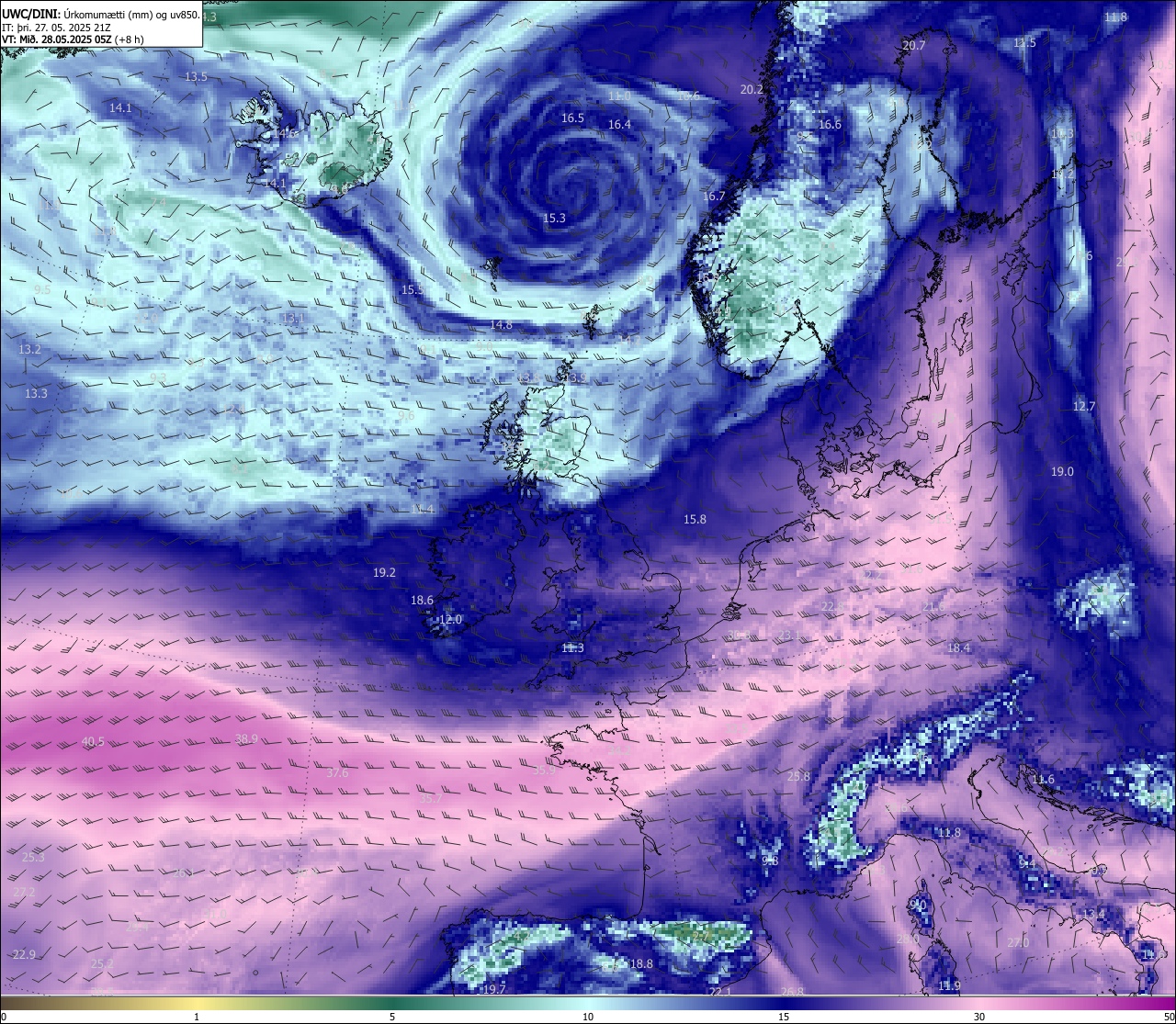Image resolution: width=1176 pixels, height=1024 pixels.
Task: Click the 15.8 value over the North Sea
Action: point(695,520)
